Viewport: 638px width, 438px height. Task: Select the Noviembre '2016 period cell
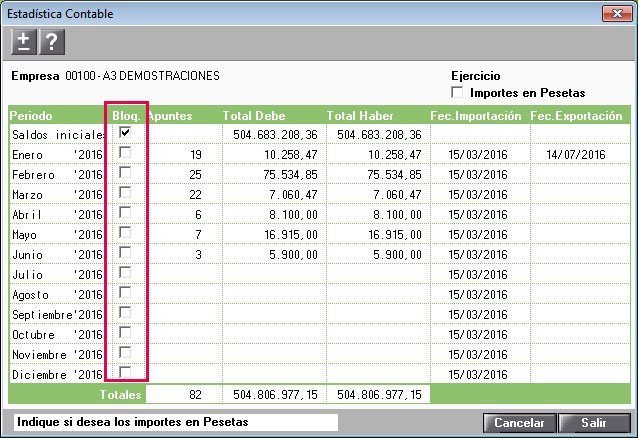[57, 355]
